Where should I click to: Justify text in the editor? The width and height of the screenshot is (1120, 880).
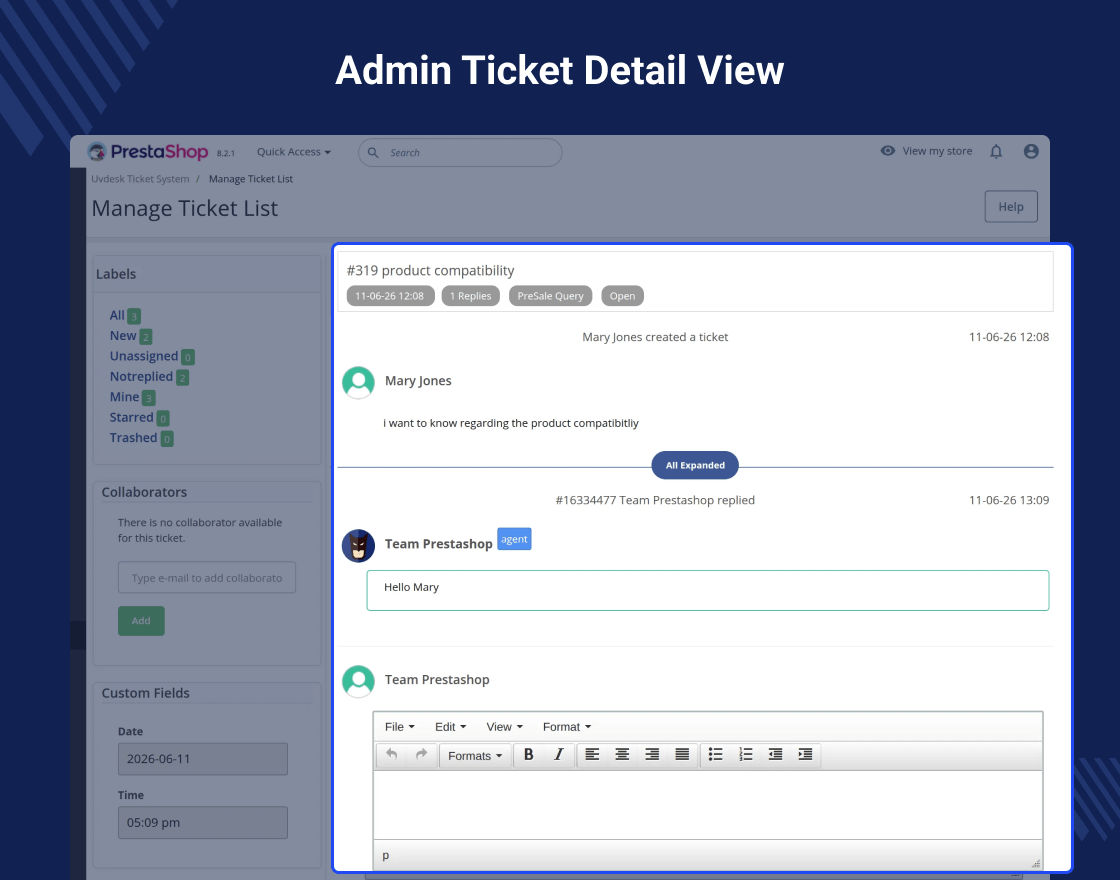682,754
